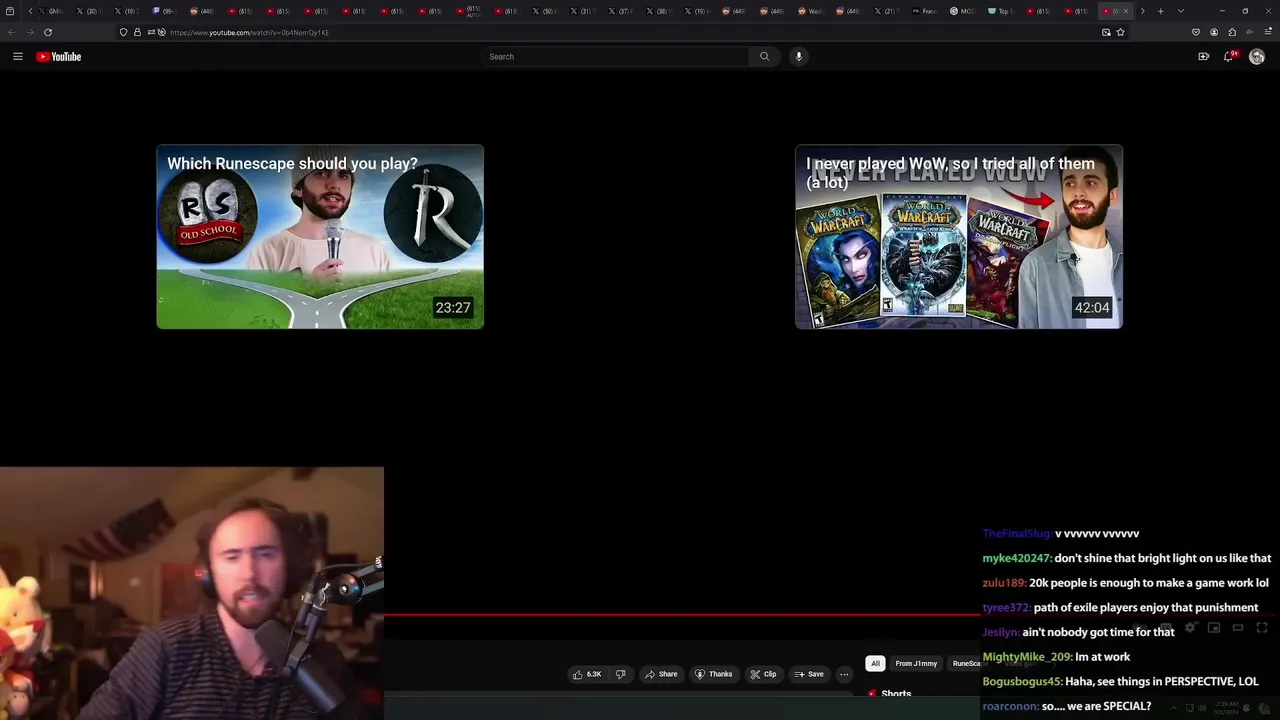1280x720 pixels.
Task: Reload the page in Firefox
Action: coord(47,32)
